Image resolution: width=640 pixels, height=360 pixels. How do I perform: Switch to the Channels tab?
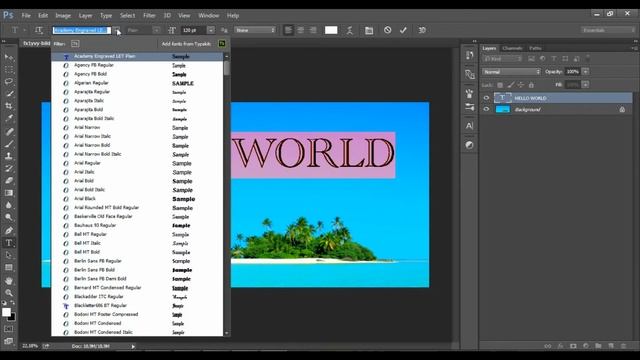512,48
